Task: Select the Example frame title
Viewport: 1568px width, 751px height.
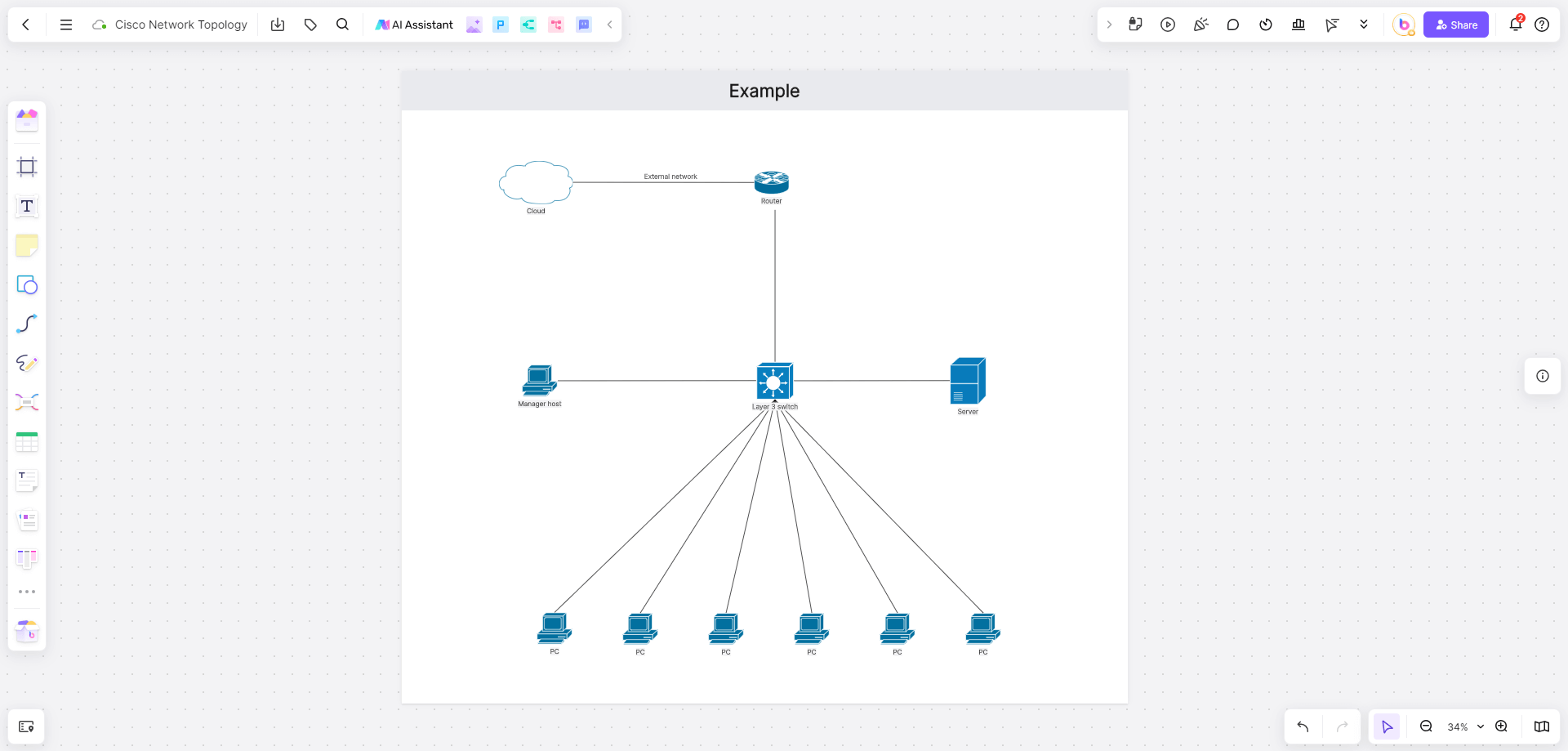Action: [x=764, y=91]
